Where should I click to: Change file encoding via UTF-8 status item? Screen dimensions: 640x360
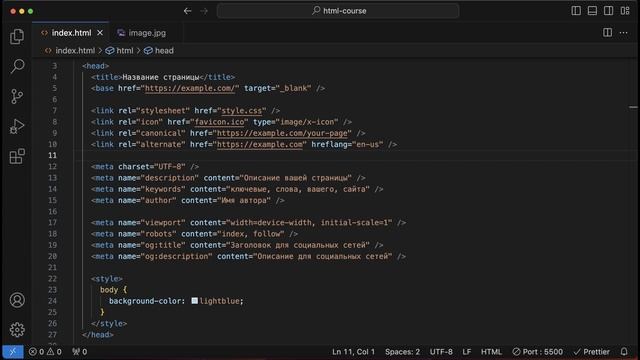[441, 352]
